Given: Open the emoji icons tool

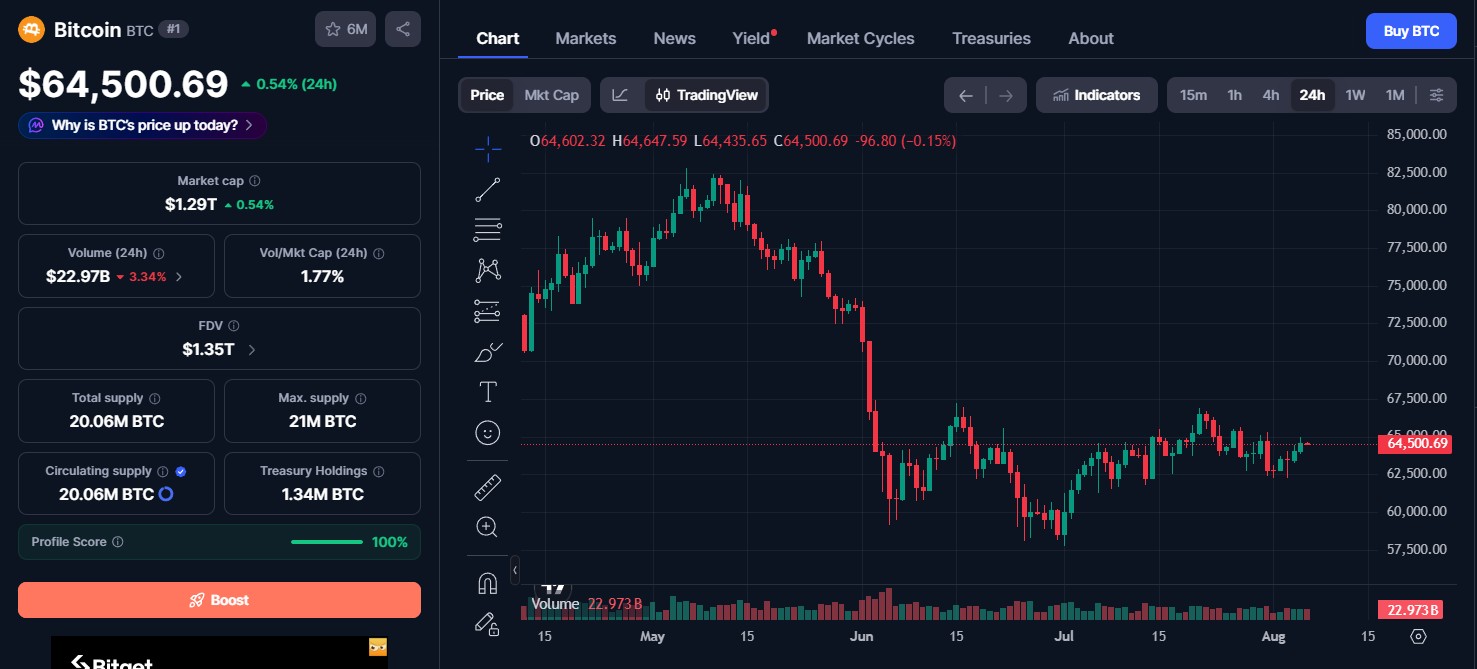Looking at the screenshot, I should [488, 432].
